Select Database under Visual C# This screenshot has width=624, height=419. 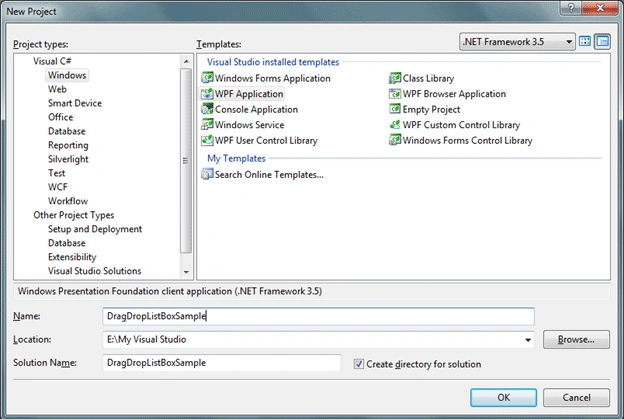click(66, 131)
